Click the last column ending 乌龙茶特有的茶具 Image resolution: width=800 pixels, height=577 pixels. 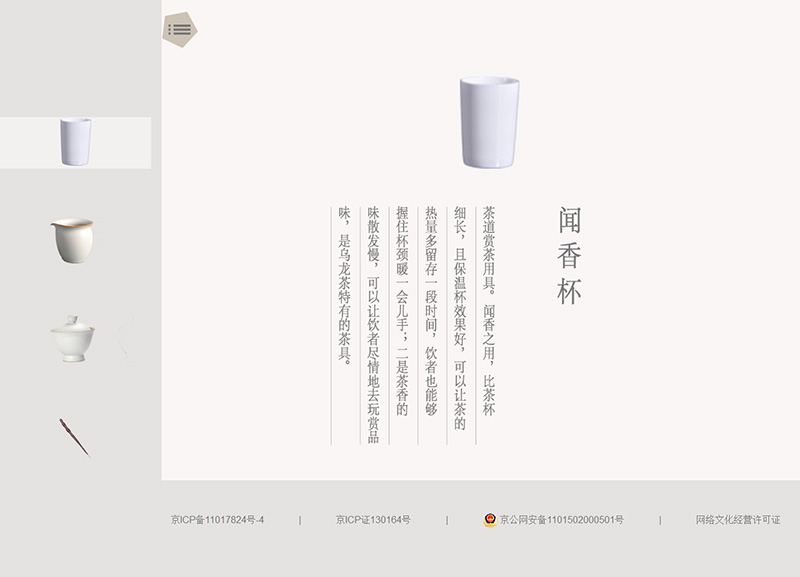(x=344, y=285)
